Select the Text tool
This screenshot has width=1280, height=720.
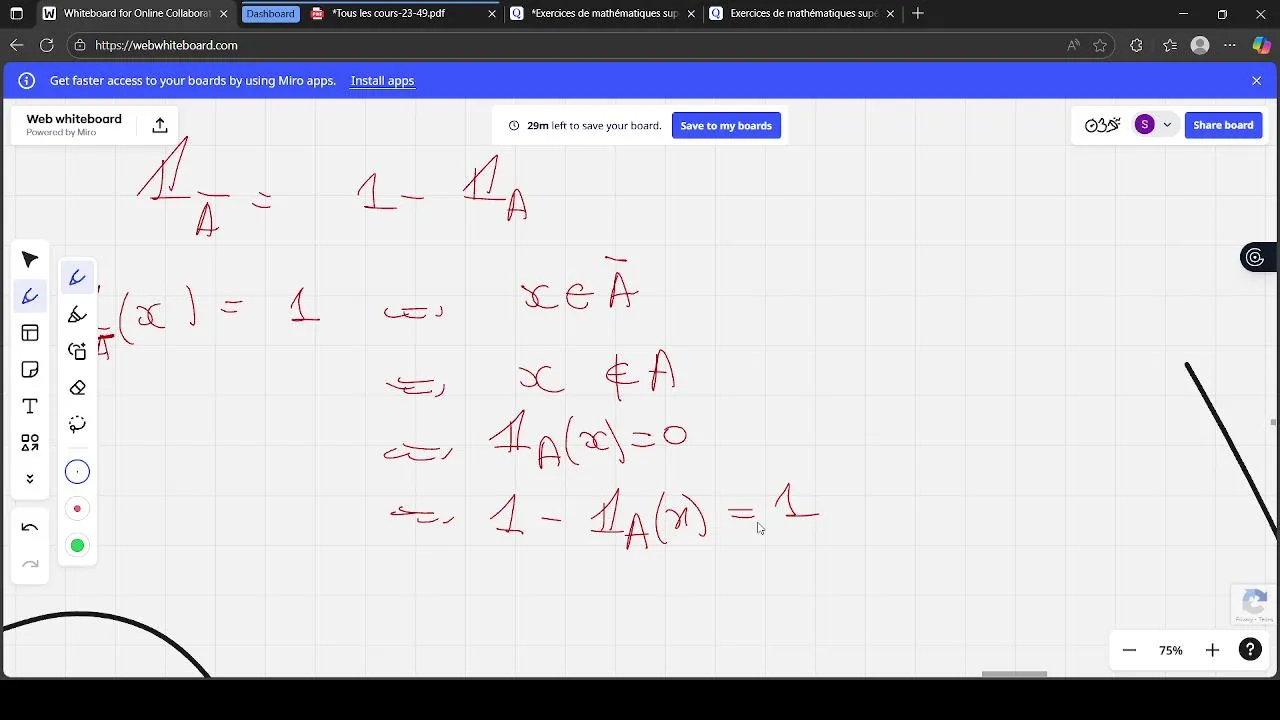tap(30, 406)
